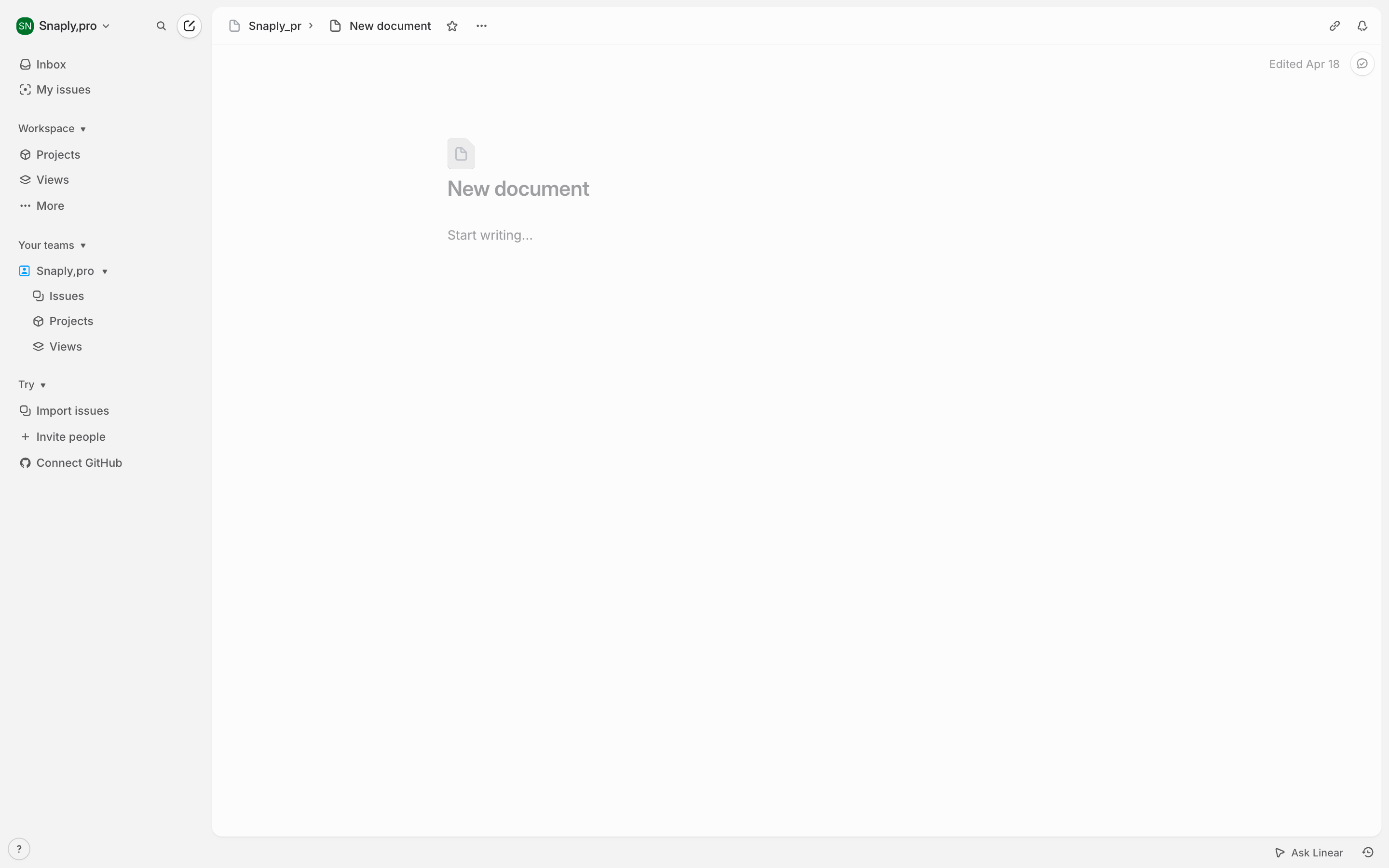This screenshot has height=868, width=1389.
Task: Click the Inbox tray icon
Action: [25, 64]
